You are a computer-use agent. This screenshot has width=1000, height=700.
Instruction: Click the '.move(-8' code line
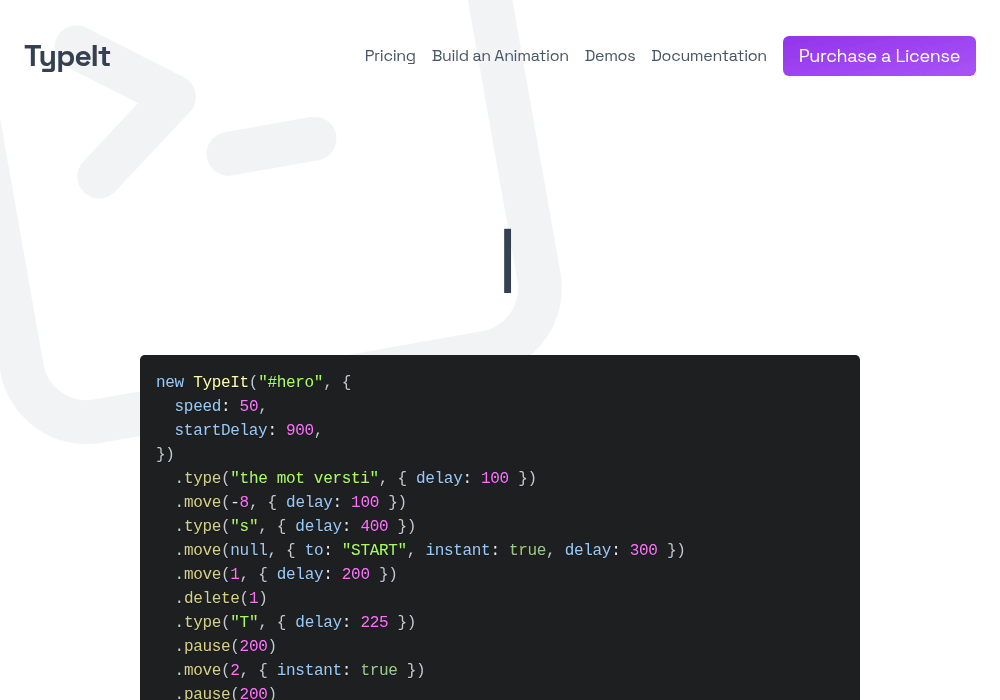290,502
